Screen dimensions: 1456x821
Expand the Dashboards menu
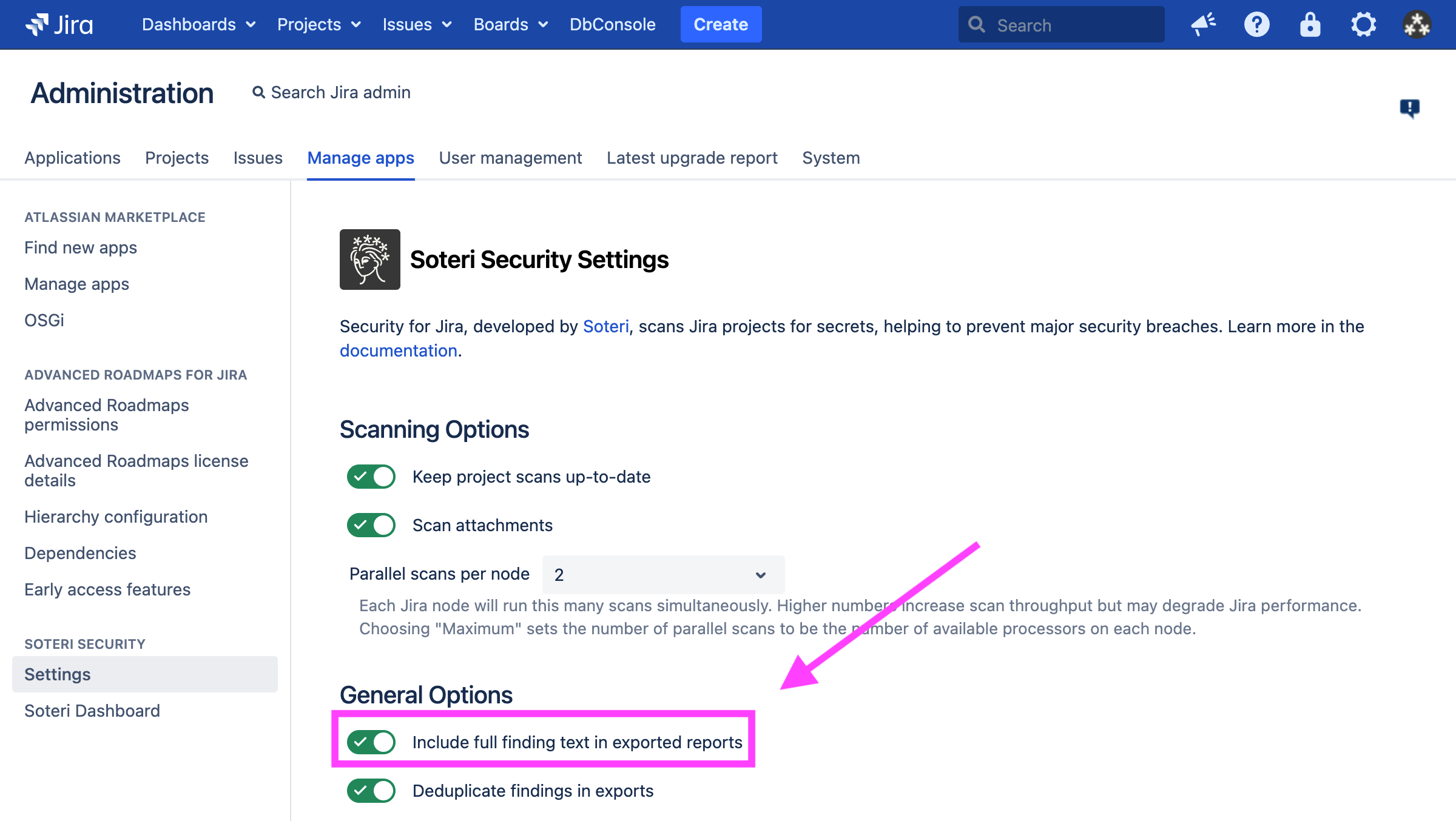click(199, 24)
